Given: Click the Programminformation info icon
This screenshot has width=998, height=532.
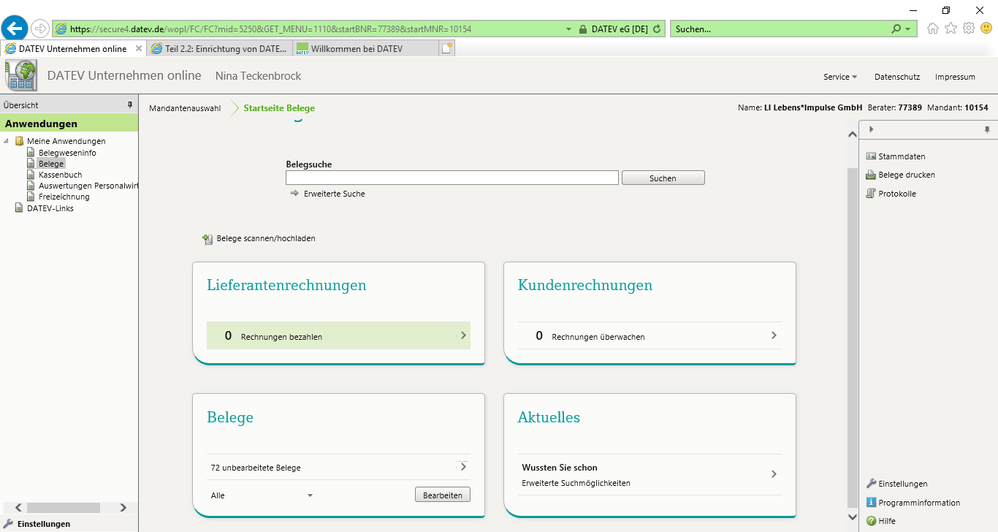Looking at the screenshot, I should coord(871,502).
